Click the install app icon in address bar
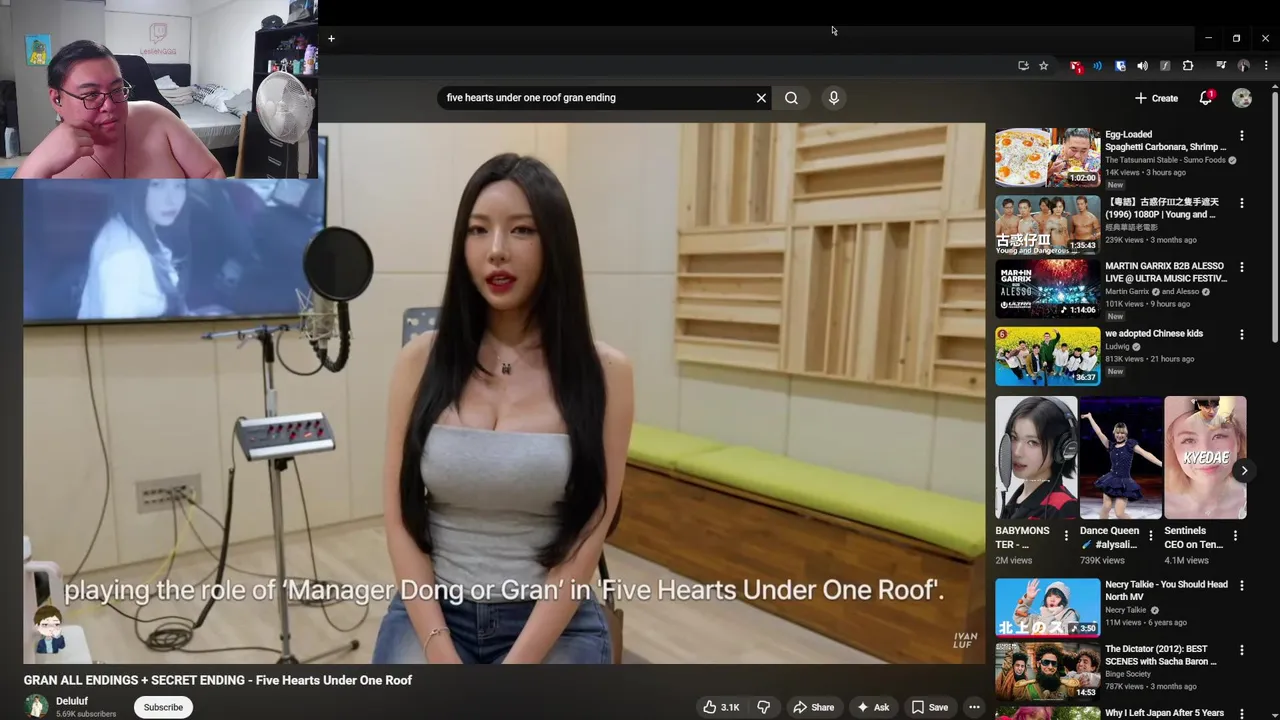 [x=1023, y=66]
